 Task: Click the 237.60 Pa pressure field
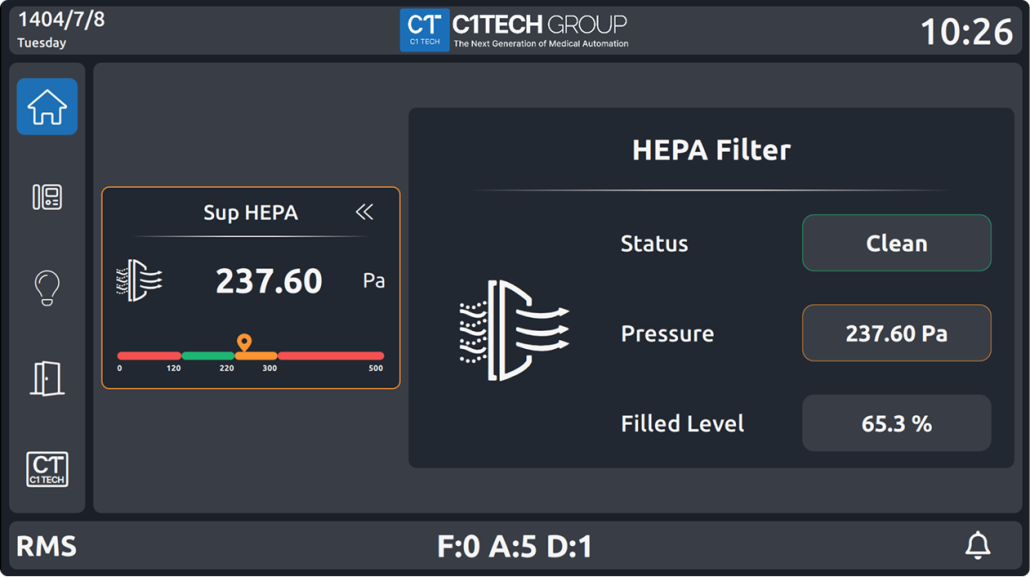896,333
